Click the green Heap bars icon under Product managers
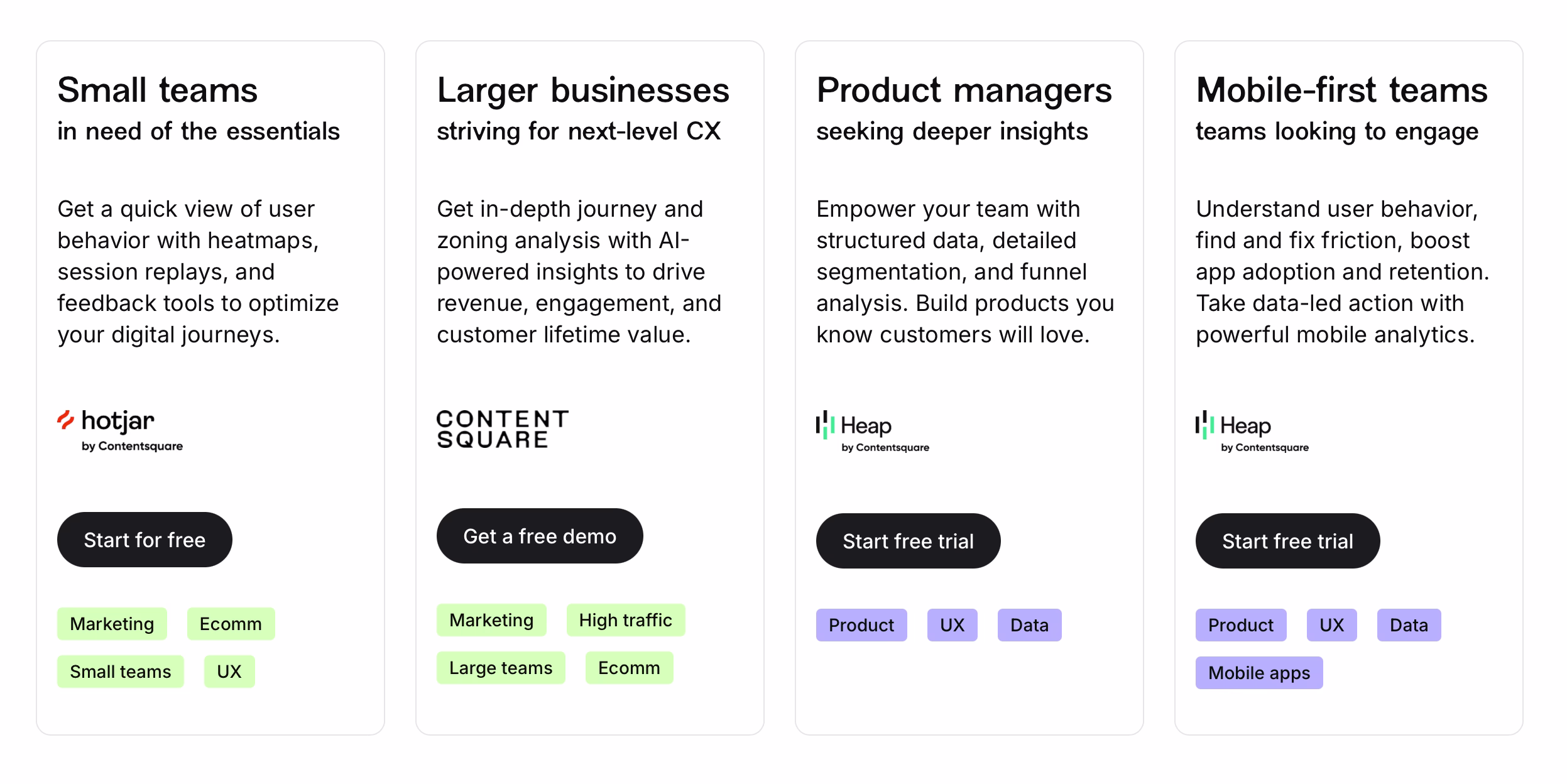Screen dimensions: 1567x784 [x=825, y=426]
